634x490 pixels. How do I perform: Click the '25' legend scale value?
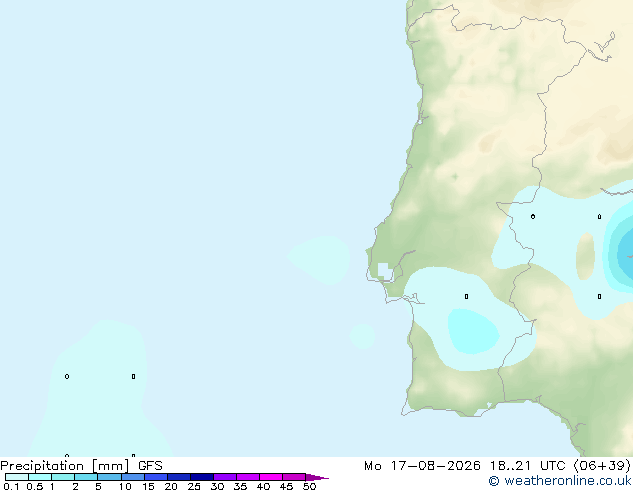pyautogui.click(x=194, y=486)
